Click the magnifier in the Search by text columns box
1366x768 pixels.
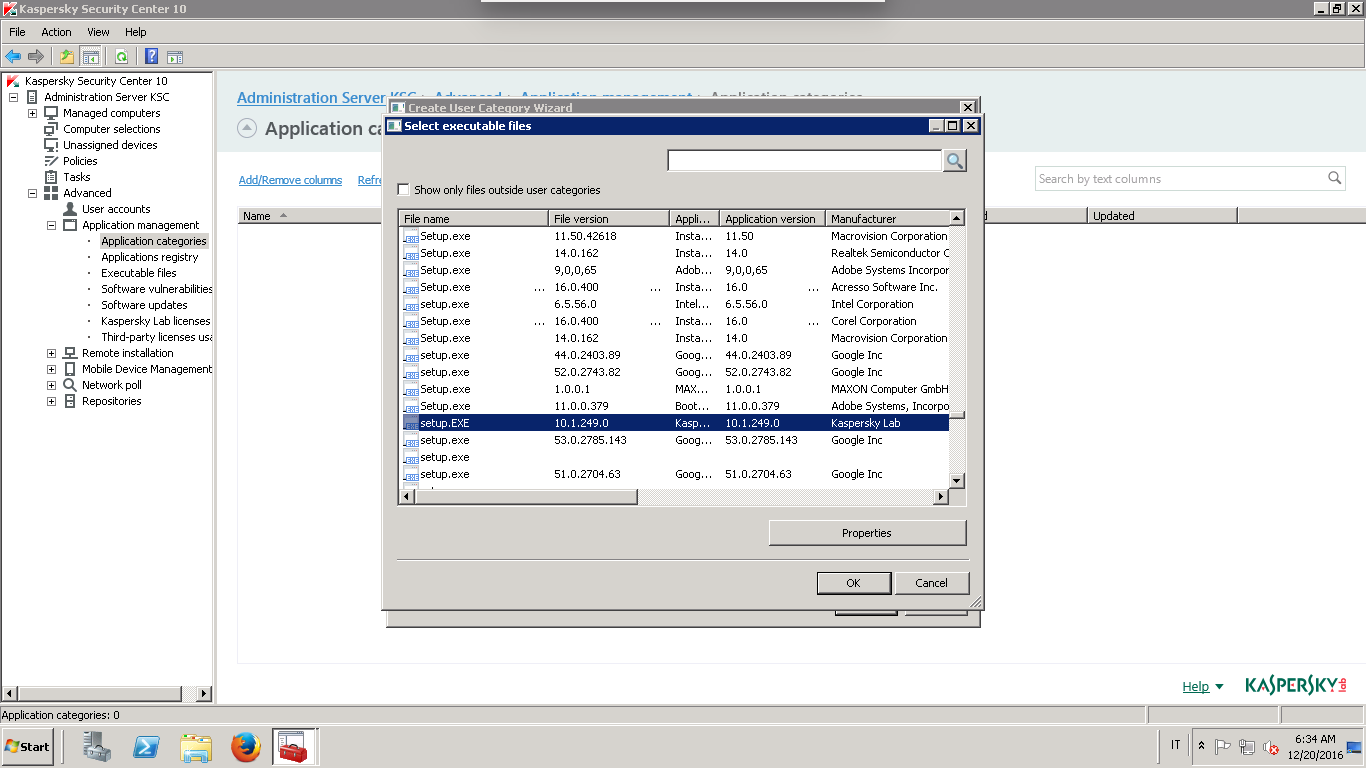pos(1334,178)
